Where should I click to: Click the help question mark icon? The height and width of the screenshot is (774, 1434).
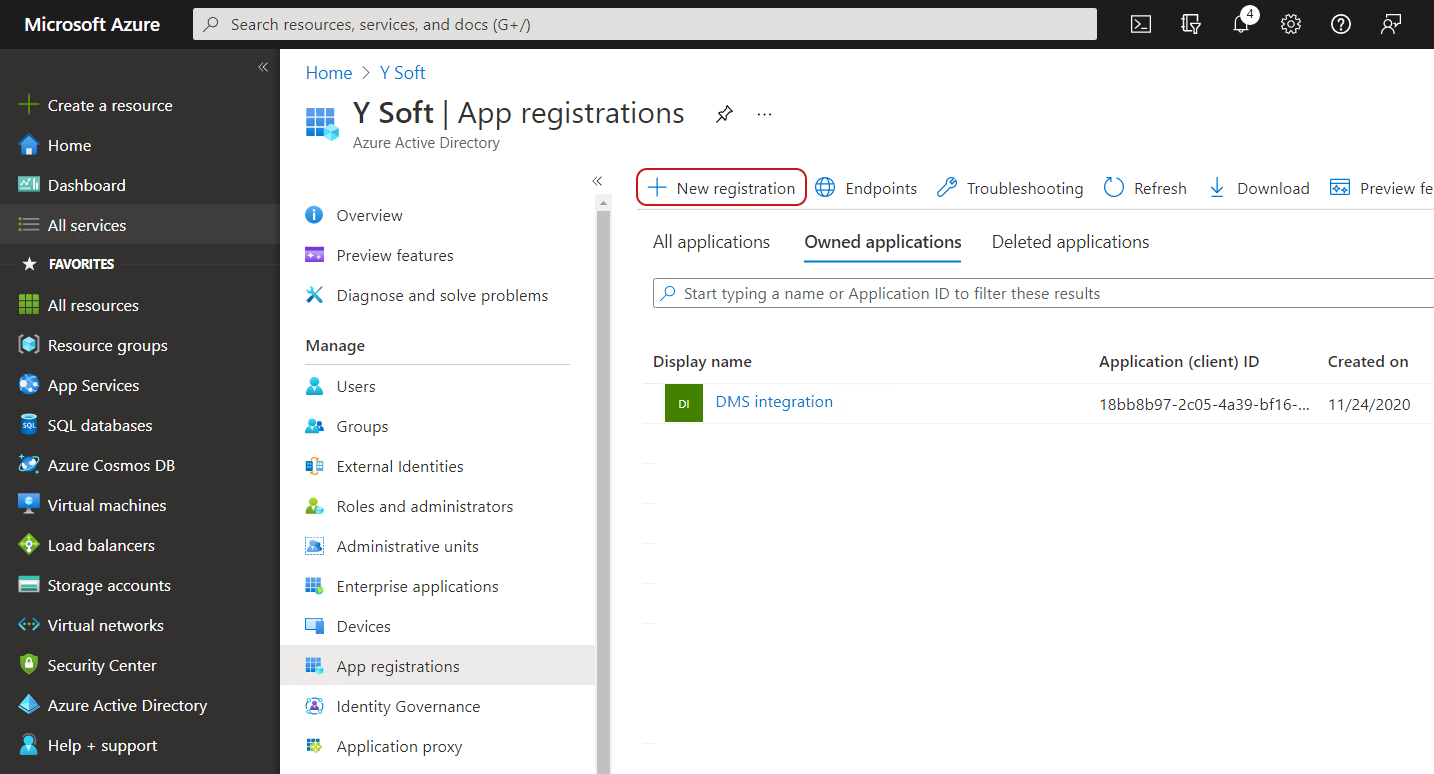pos(1341,24)
